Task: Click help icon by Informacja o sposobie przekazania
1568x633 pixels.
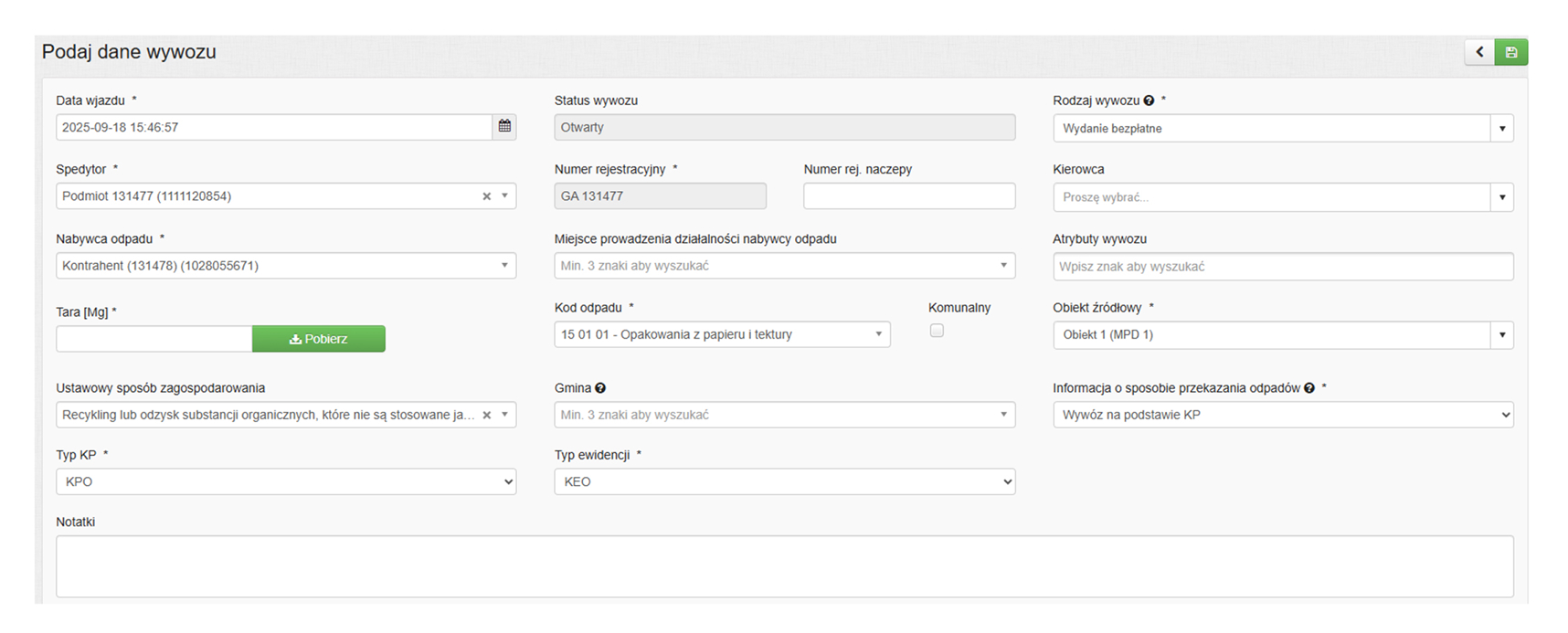Action: (x=1309, y=388)
